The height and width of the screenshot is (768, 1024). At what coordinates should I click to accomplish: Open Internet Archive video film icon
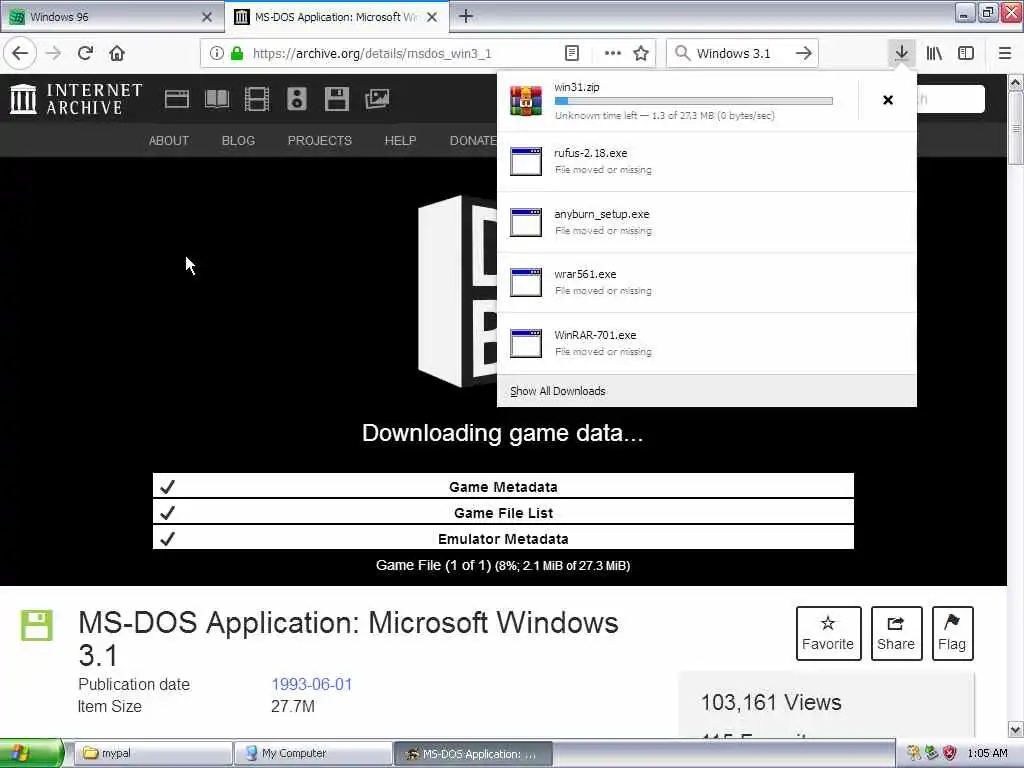257,99
